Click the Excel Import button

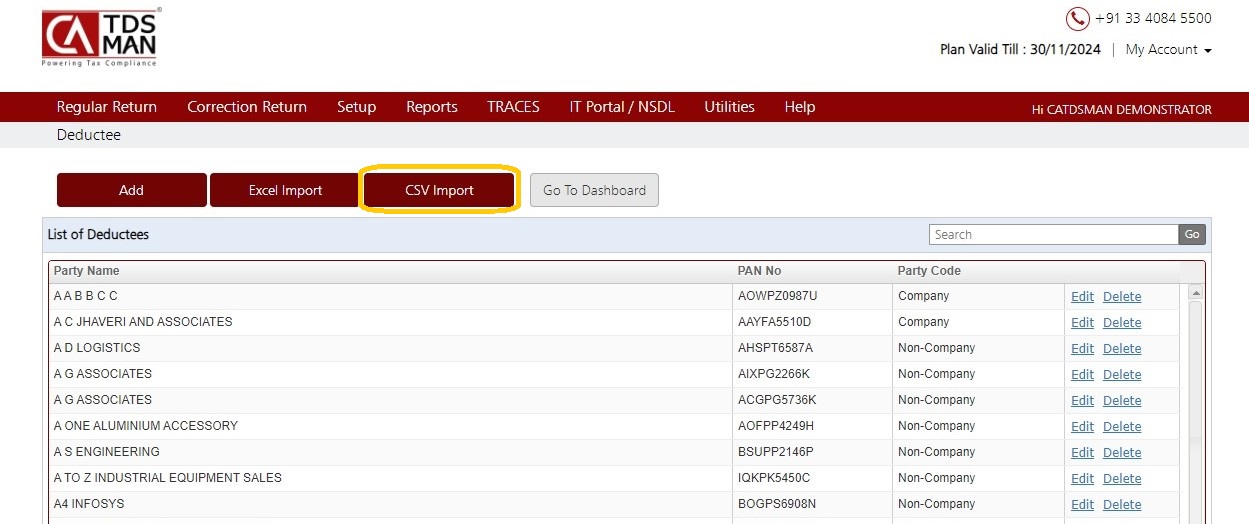point(285,190)
